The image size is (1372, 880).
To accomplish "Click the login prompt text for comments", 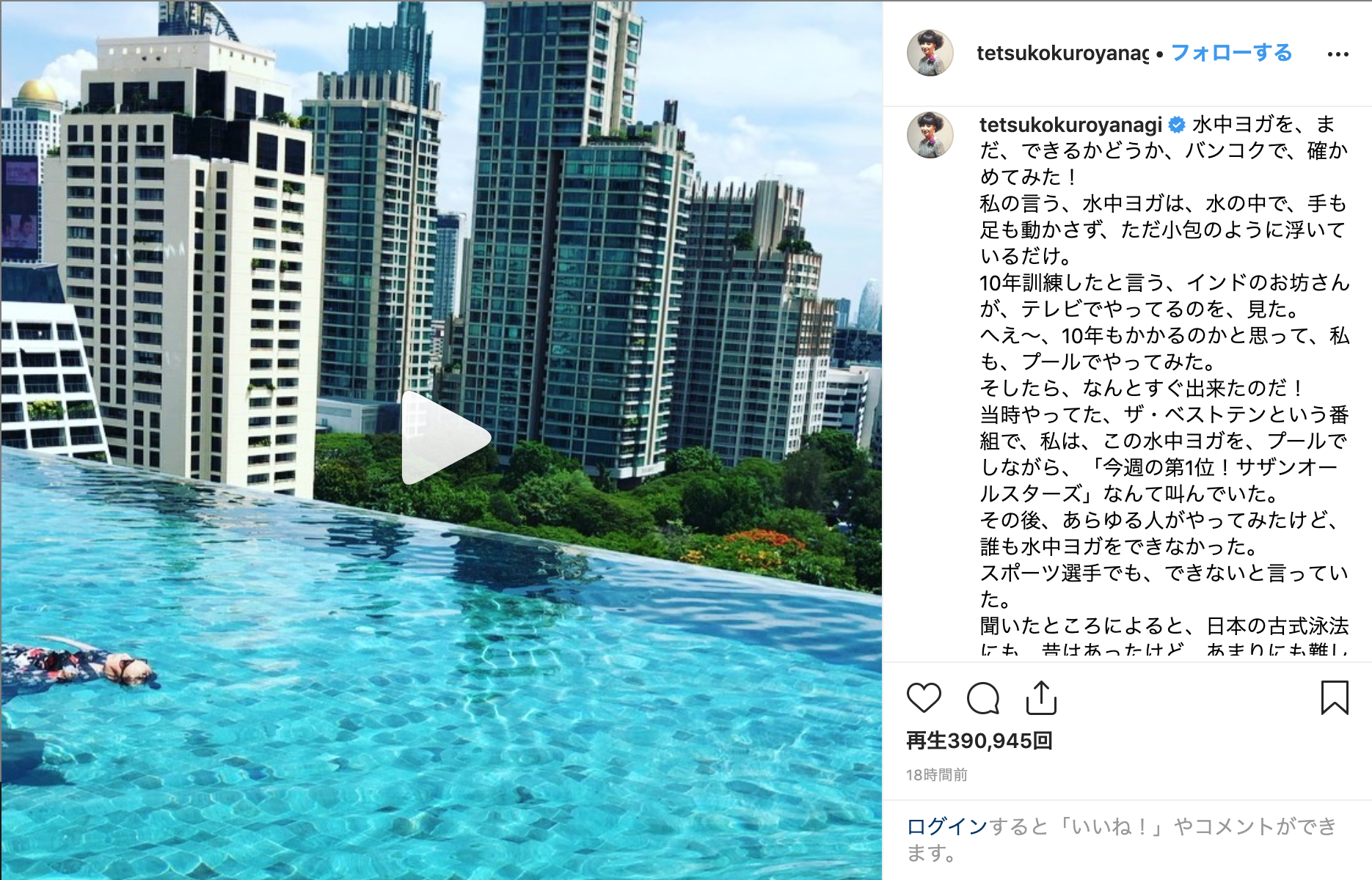I will pyautogui.click(x=1122, y=840).
